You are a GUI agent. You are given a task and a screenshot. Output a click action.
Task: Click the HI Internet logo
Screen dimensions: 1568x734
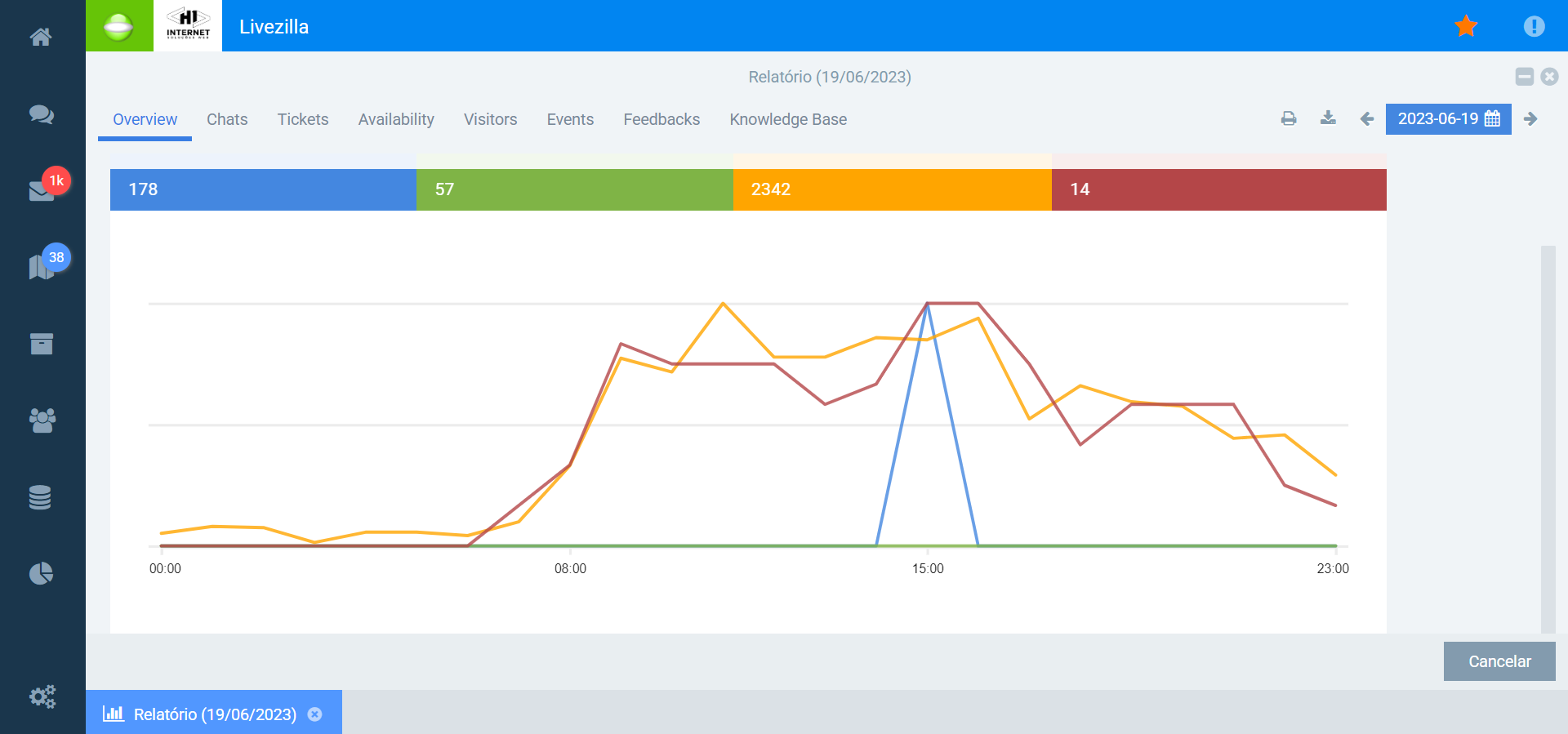pos(188,26)
